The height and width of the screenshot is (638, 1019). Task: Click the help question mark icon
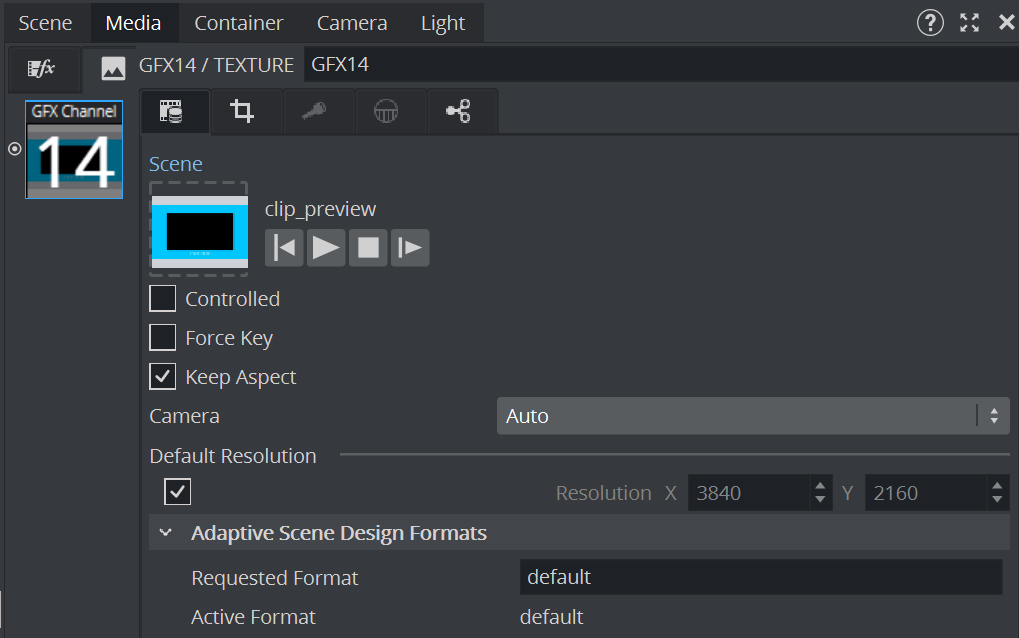(x=930, y=22)
